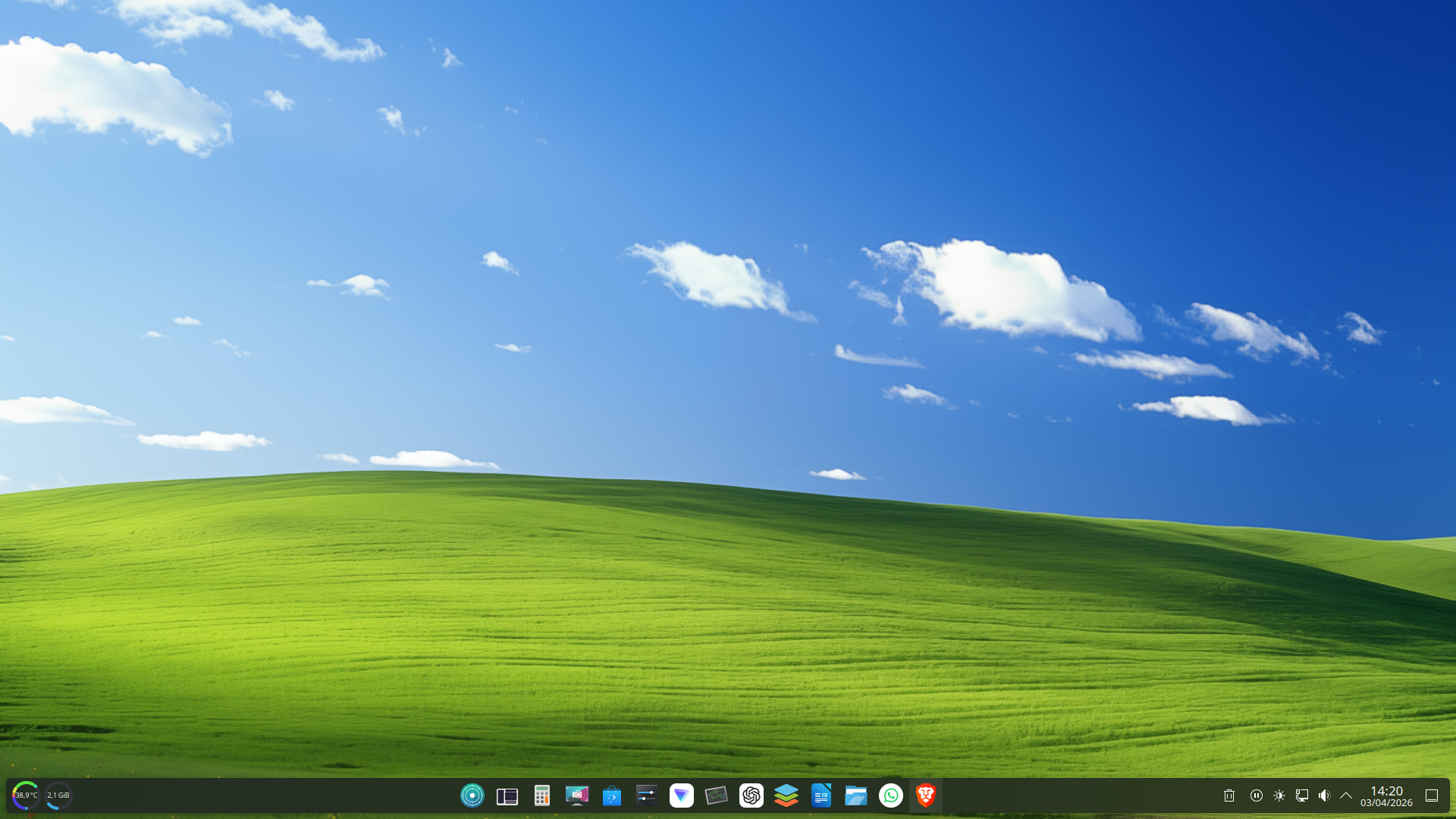Toggle the paused media tray indicator
This screenshot has width=1456, height=819.
tap(1257, 795)
